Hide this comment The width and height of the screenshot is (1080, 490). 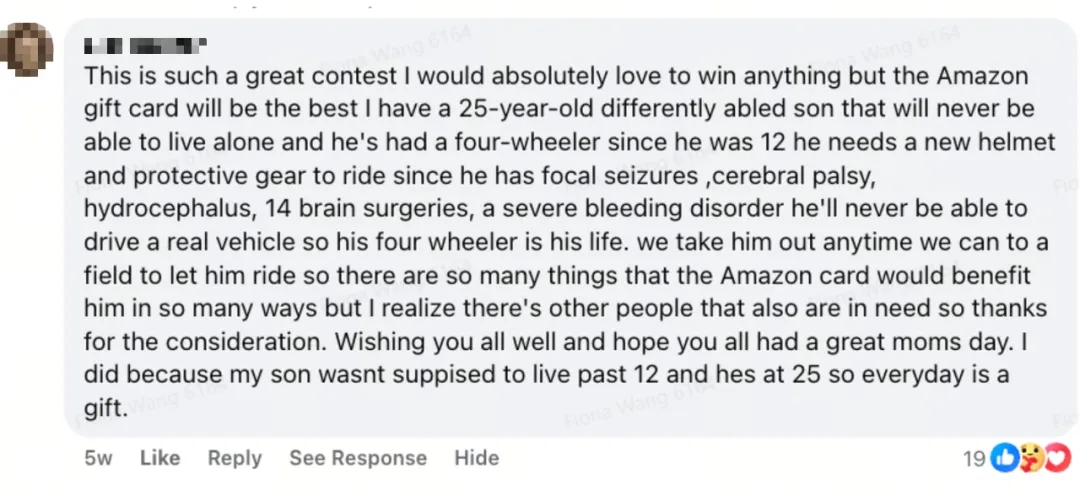pyautogui.click(x=476, y=458)
